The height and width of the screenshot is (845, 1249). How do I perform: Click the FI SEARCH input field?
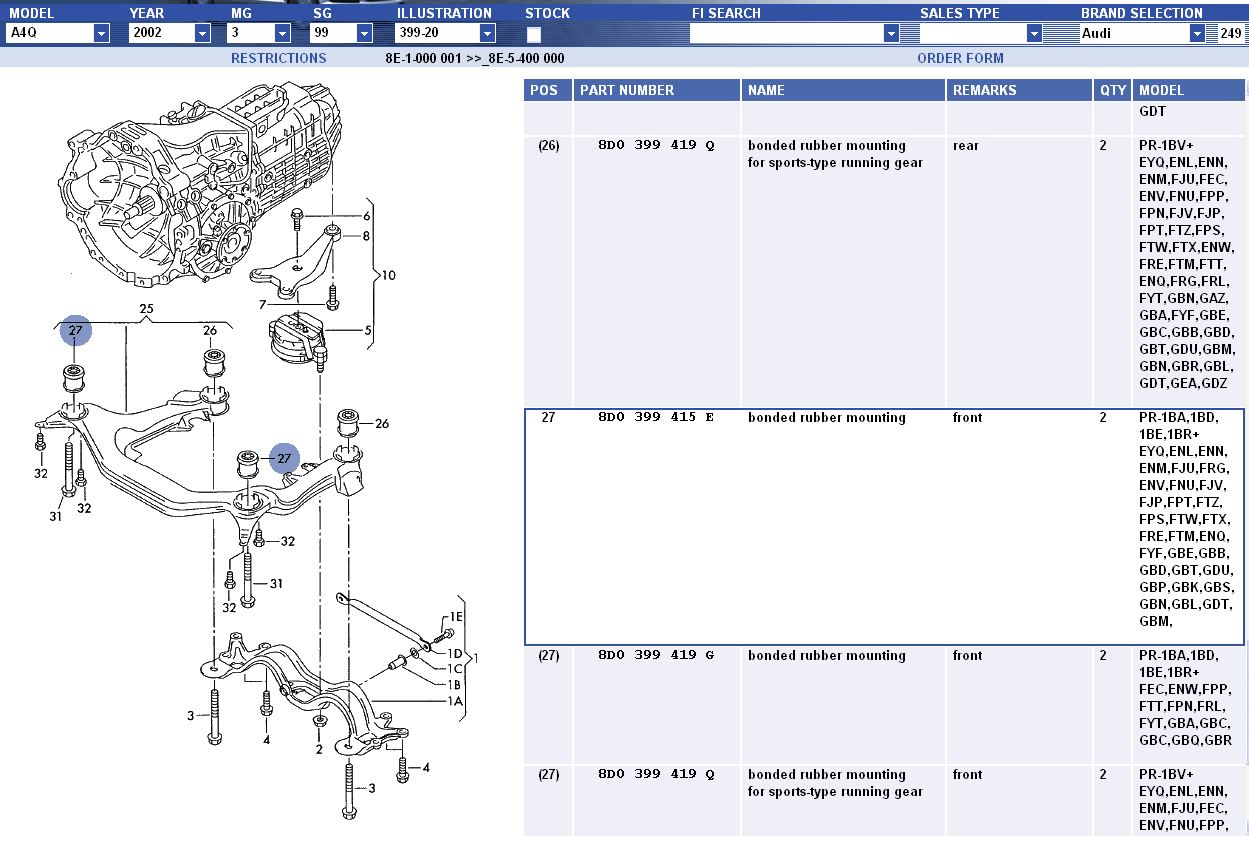coord(786,33)
